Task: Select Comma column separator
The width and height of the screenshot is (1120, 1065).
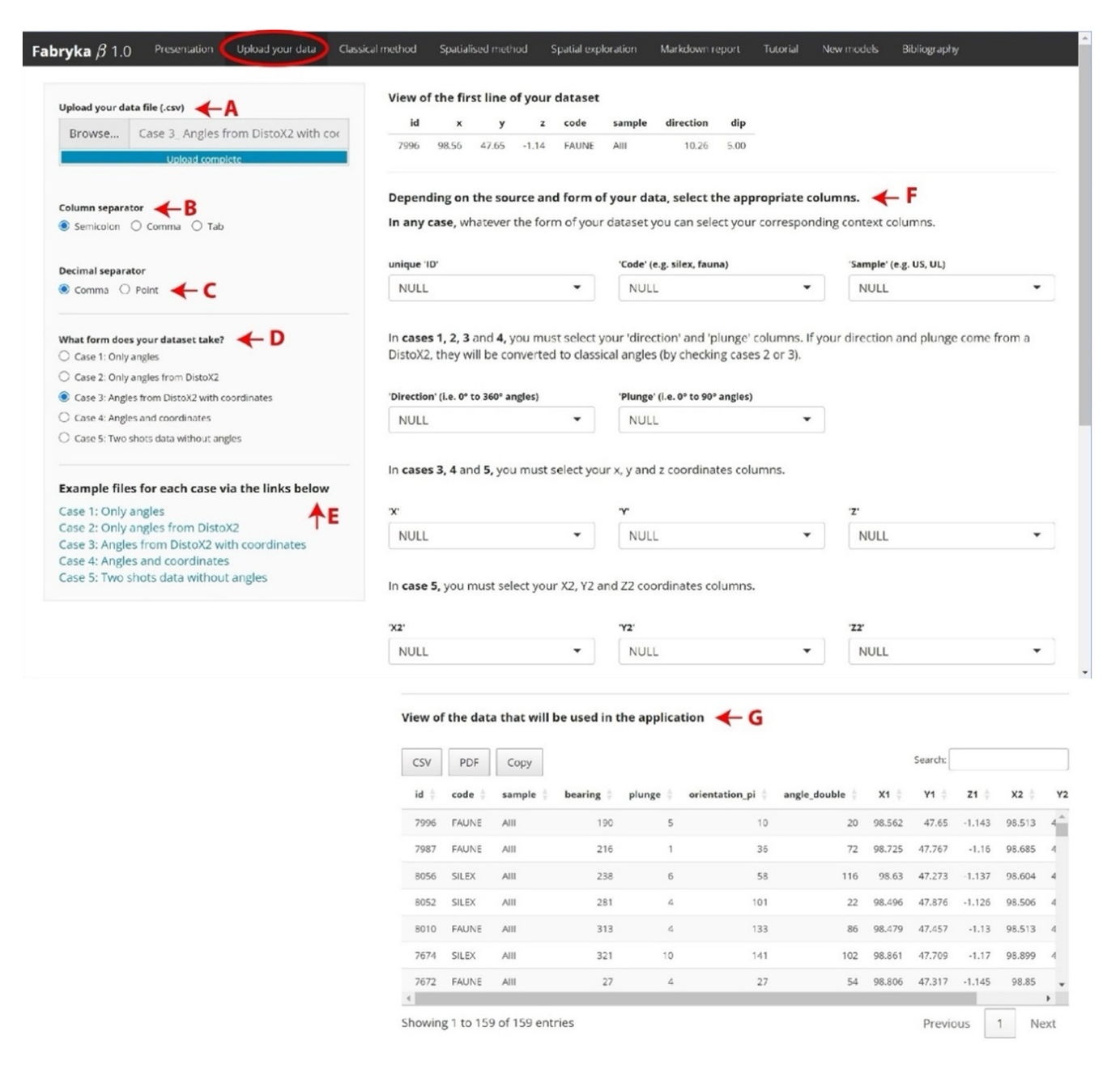Action: pos(136,226)
